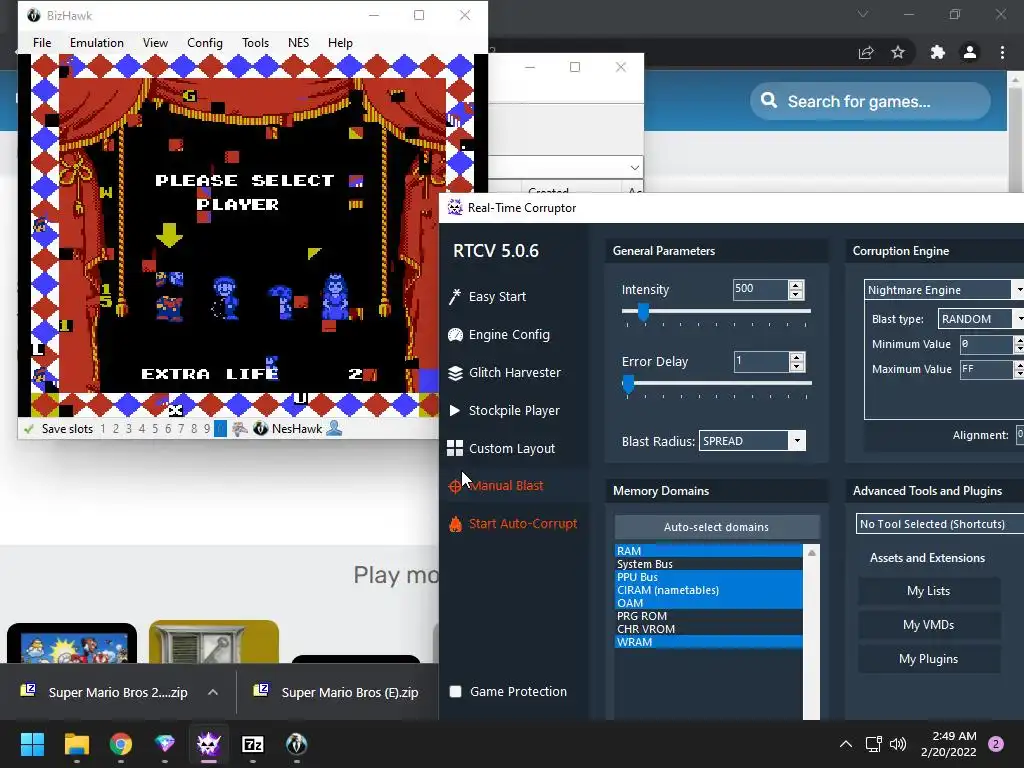
Task: Open volume control in system tray
Action: coord(898,744)
